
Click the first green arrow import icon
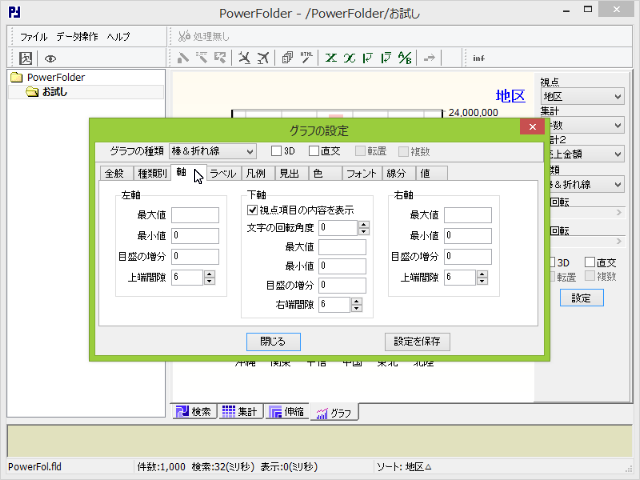click(x=368, y=58)
